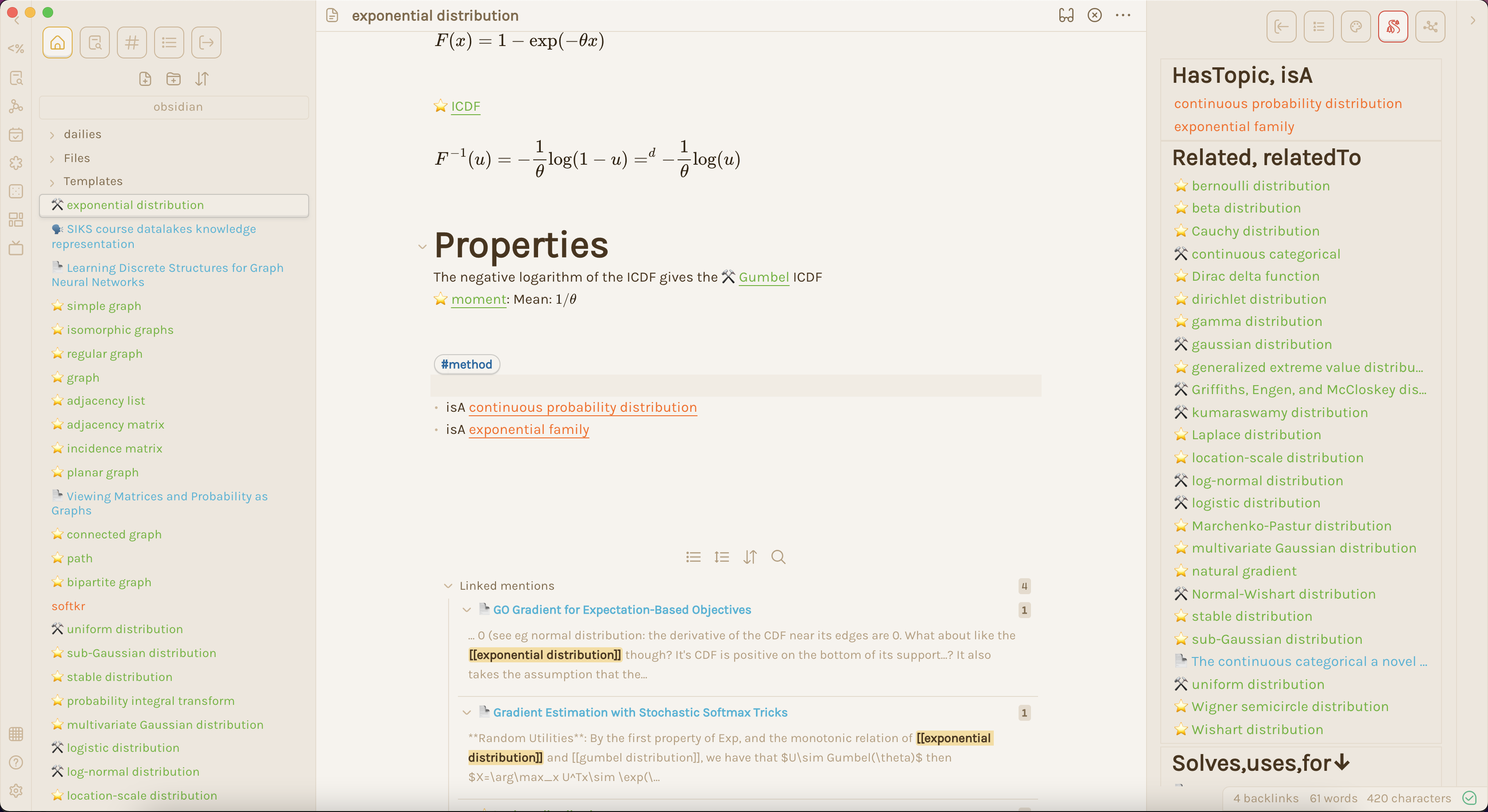Image resolution: width=1488 pixels, height=812 pixels.
Task: Show the outline panel in right sidebar
Action: click(x=1318, y=27)
